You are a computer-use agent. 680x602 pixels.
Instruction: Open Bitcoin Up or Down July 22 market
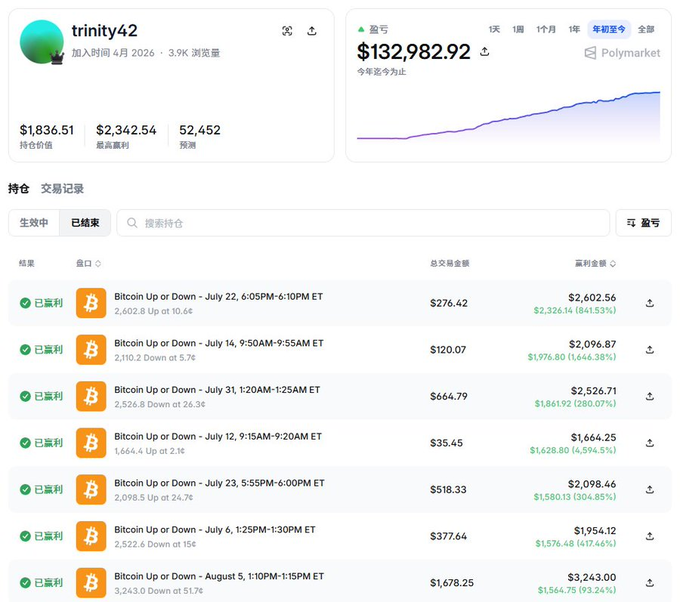(219, 297)
